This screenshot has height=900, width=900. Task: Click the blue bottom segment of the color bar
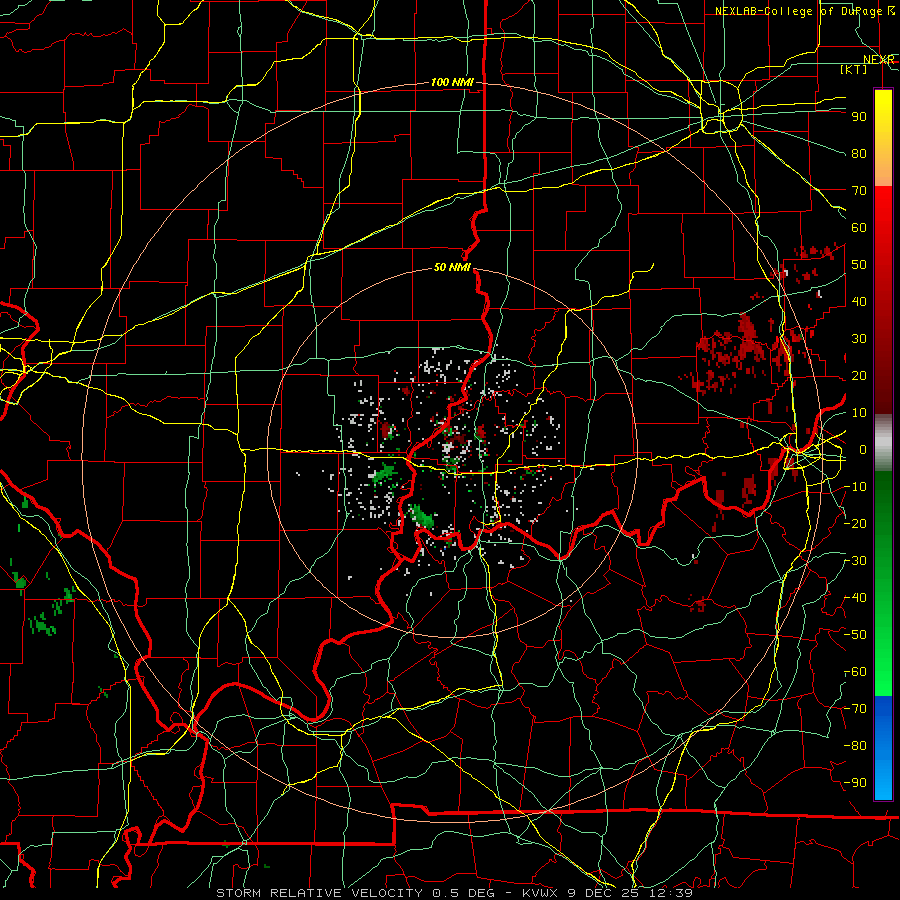point(883,748)
